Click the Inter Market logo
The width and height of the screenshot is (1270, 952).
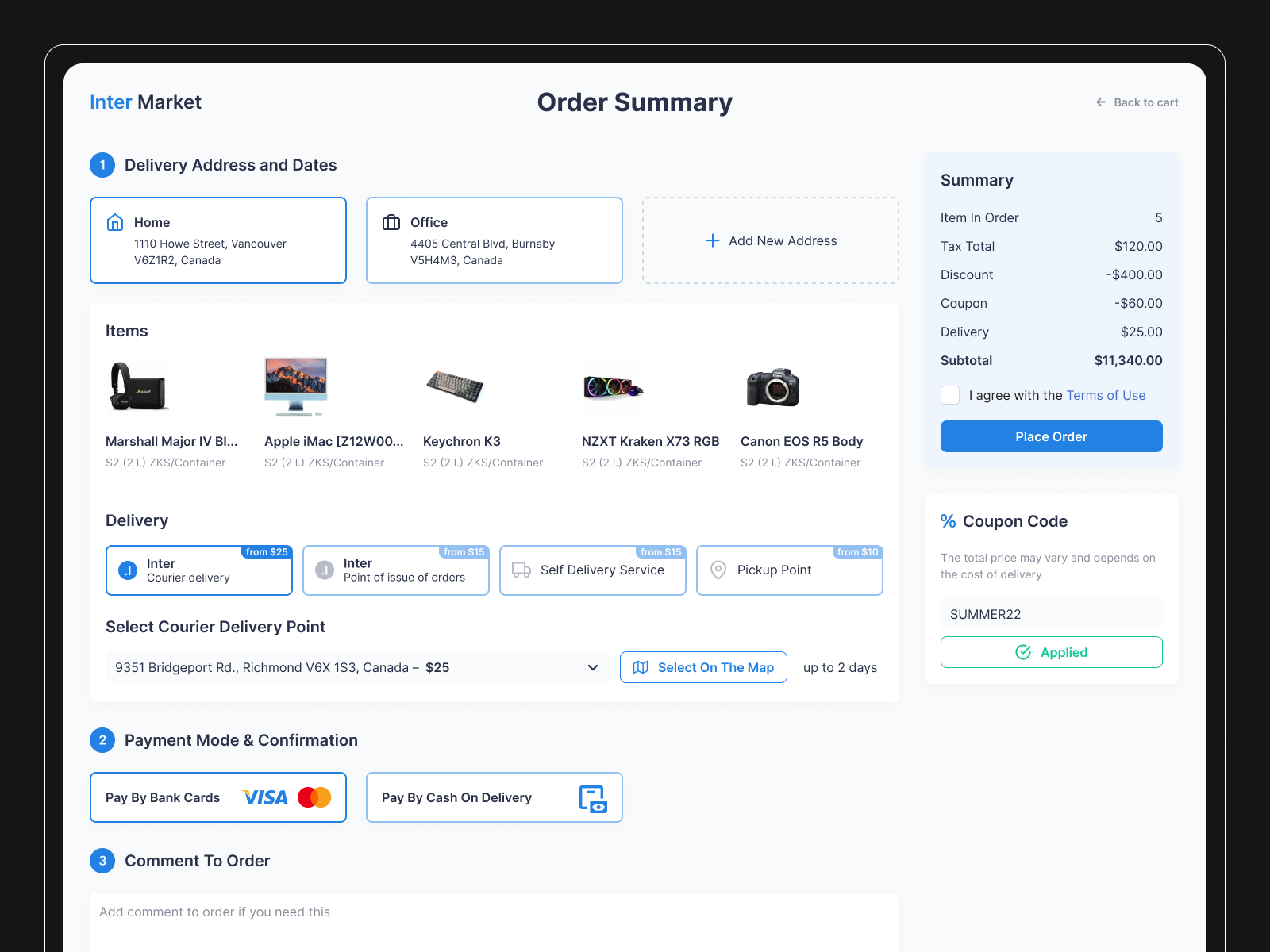tap(145, 102)
